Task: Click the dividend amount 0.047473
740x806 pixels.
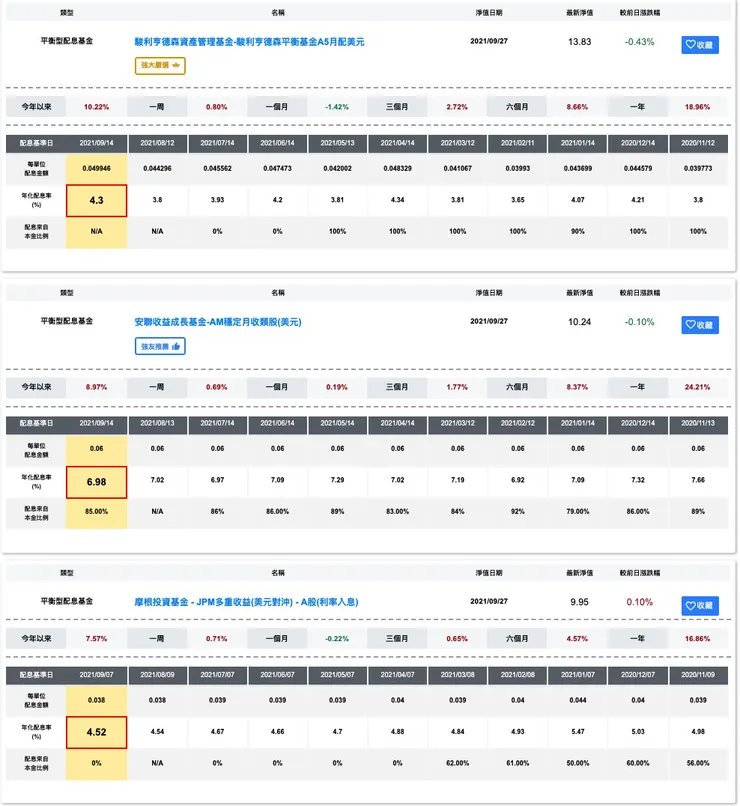Action: click(x=278, y=168)
